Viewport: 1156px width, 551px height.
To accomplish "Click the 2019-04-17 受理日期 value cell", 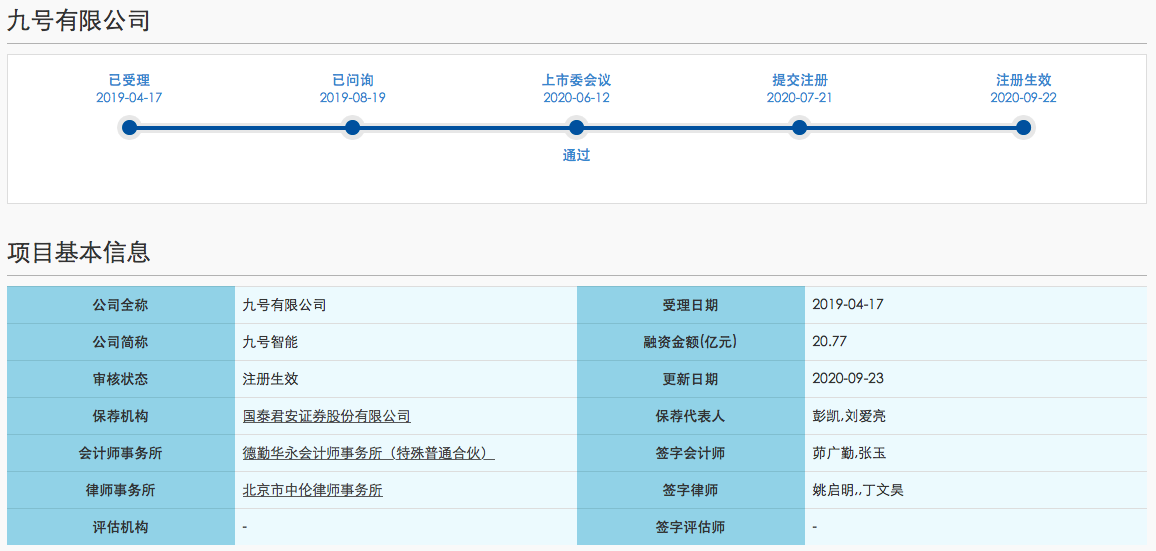I will (x=975, y=305).
